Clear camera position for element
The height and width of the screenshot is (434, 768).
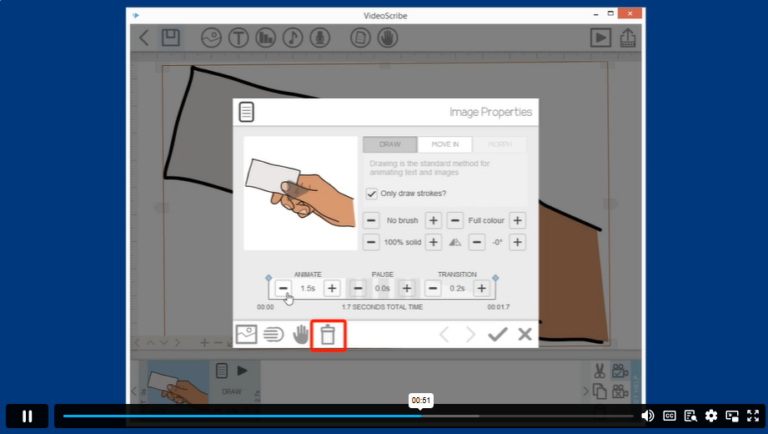point(620,391)
